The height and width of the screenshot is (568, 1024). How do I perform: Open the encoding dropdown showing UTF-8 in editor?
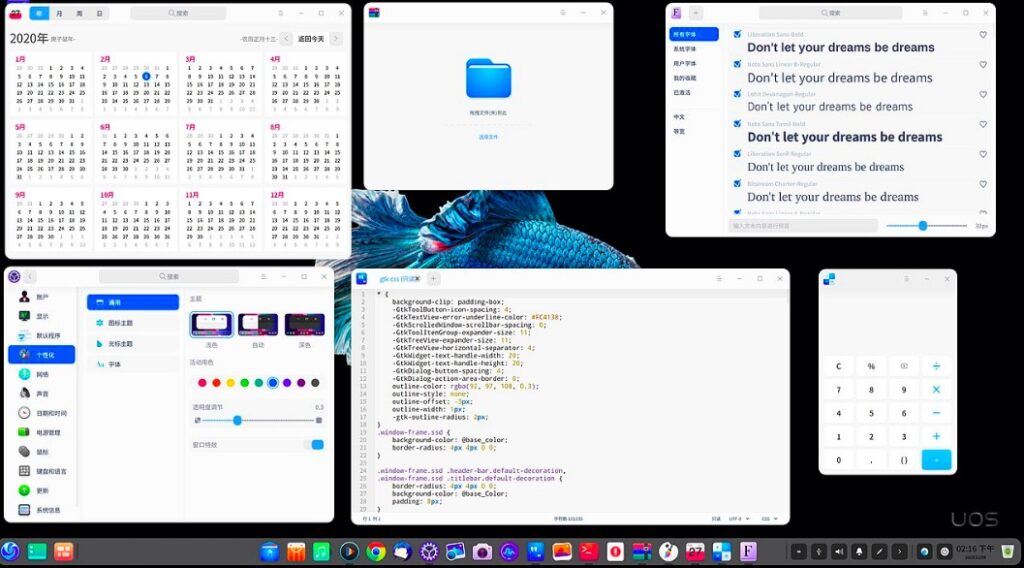click(x=738, y=519)
